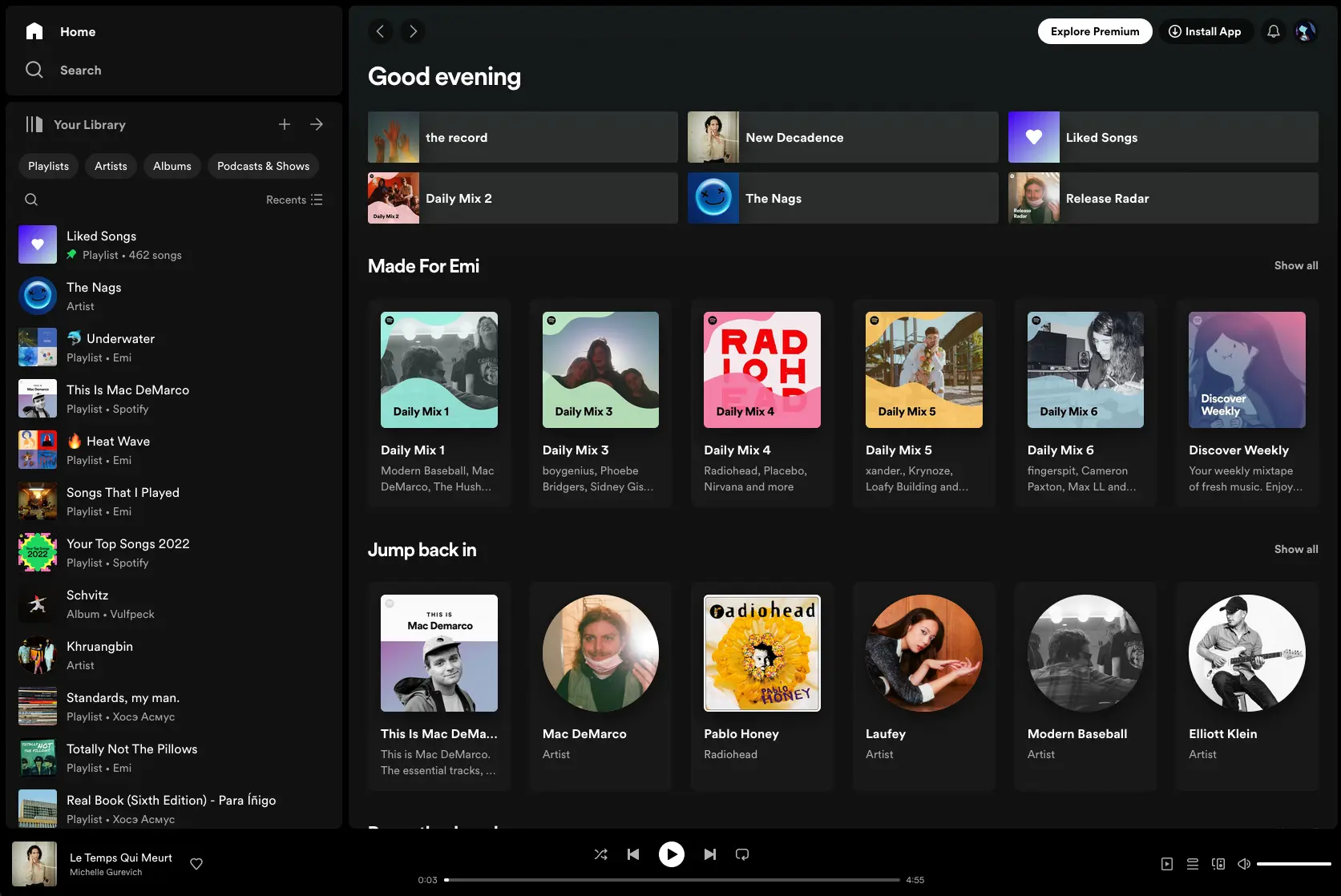1341x896 pixels.
Task: Filter library by Playlists
Action: [48, 166]
